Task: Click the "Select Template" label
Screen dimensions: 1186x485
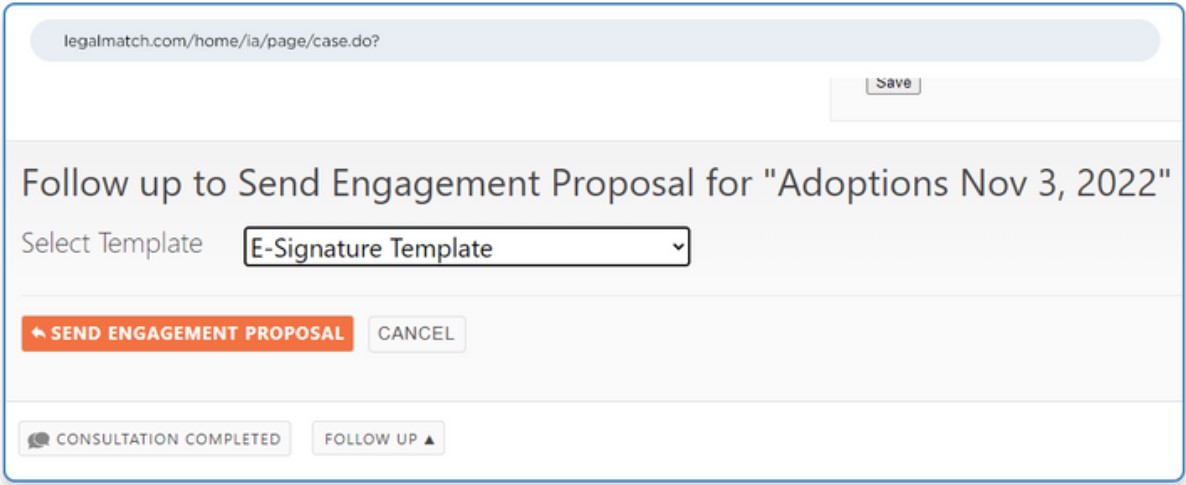Action: (x=112, y=243)
